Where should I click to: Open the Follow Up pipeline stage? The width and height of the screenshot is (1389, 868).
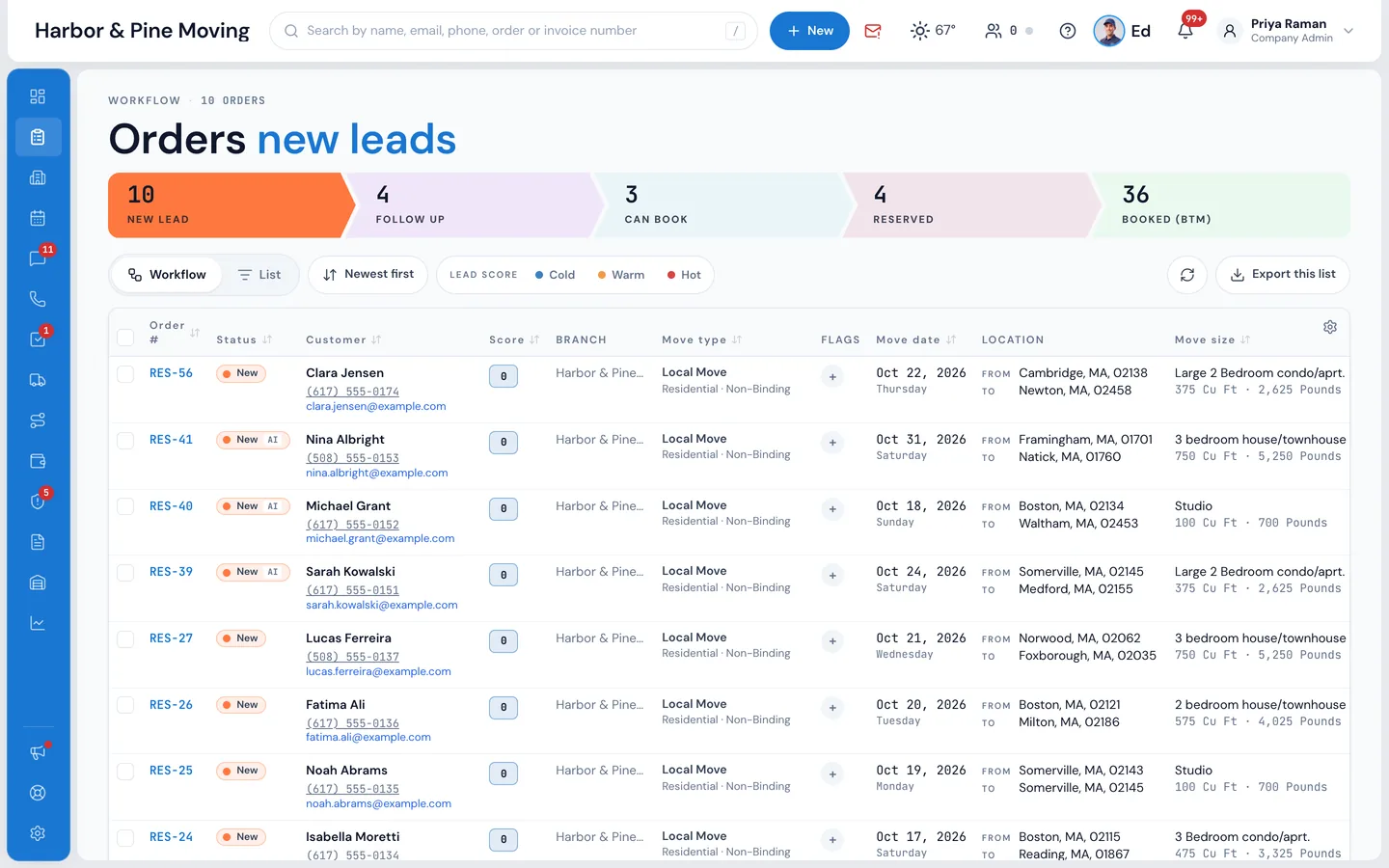[x=473, y=205]
